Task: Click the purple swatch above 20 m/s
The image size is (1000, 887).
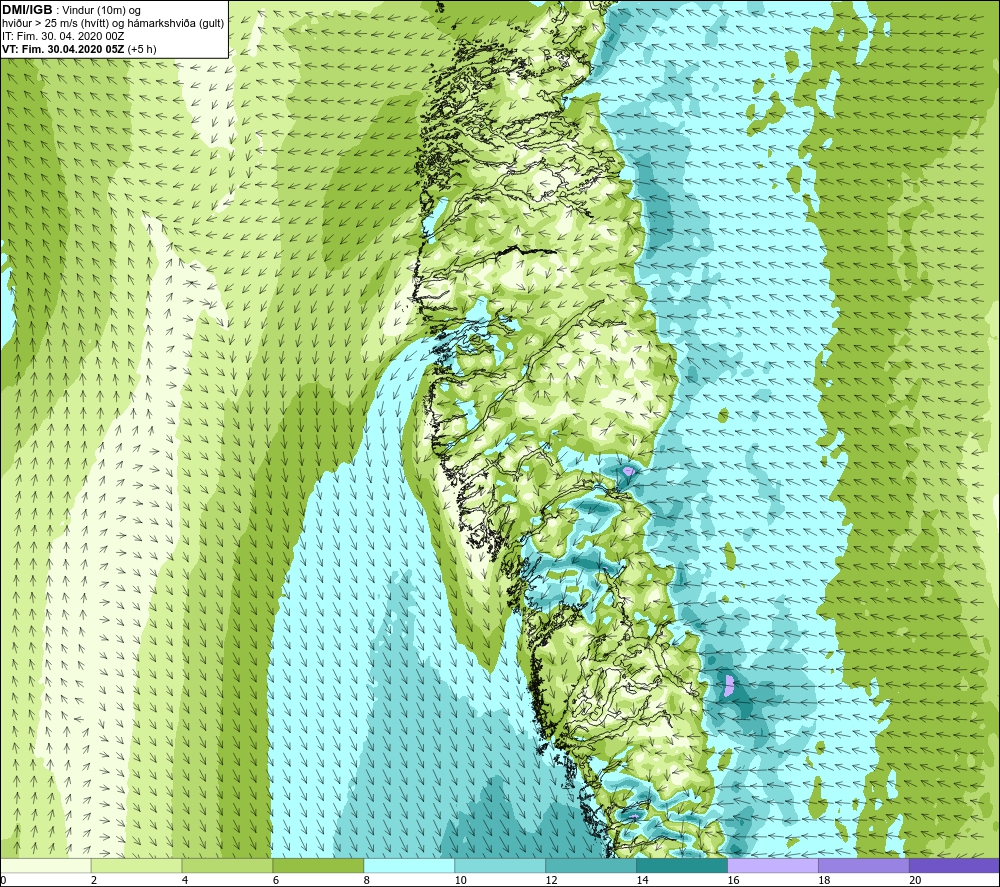Action: tap(954, 865)
